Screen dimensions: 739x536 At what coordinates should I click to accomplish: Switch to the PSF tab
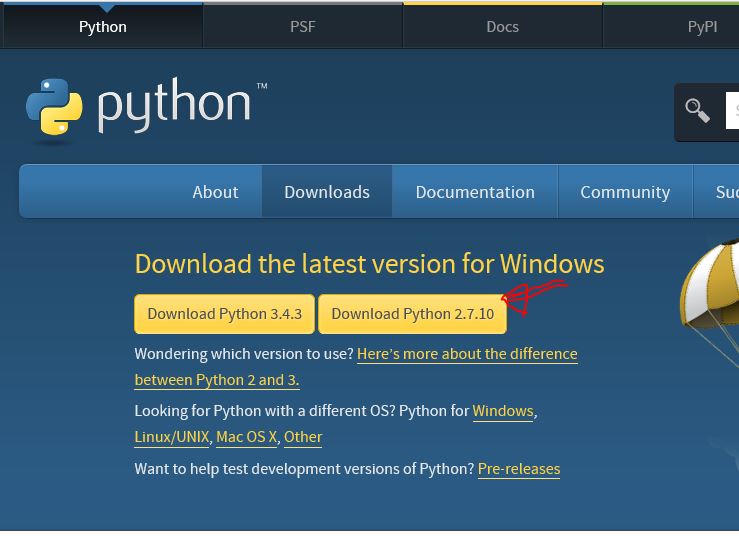point(303,27)
